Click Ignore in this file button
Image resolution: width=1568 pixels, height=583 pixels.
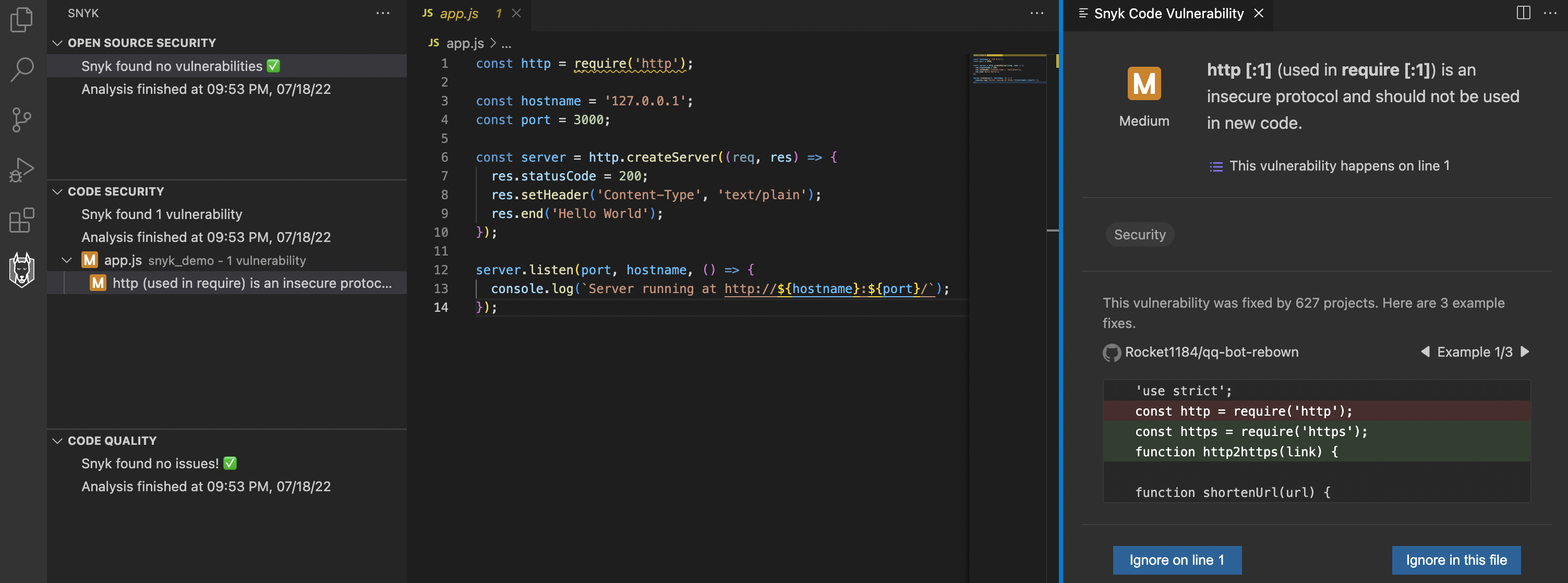[x=1455, y=560]
